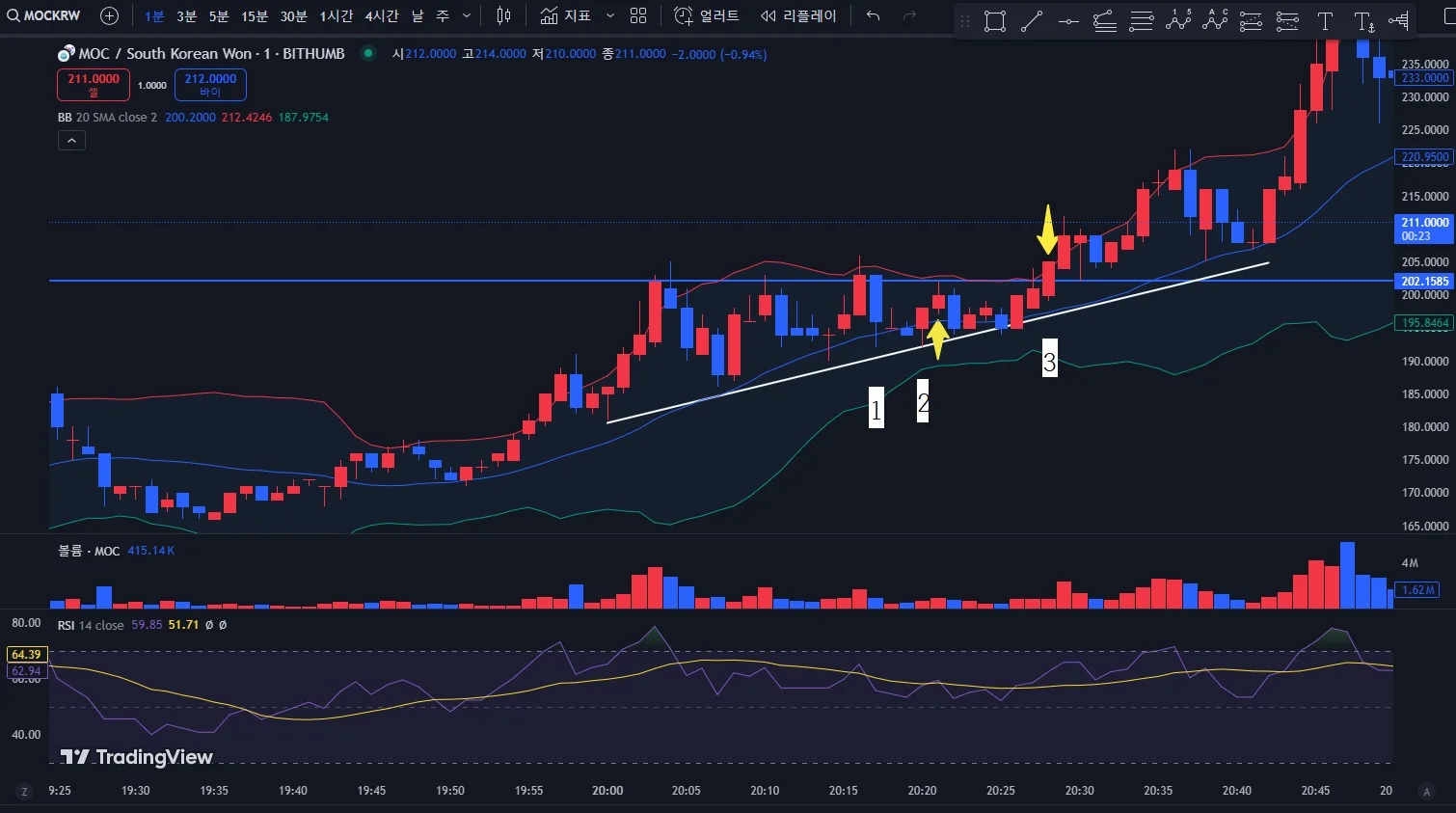Click the 20:30 time axis label
1456x813 pixels.
coord(1080,791)
